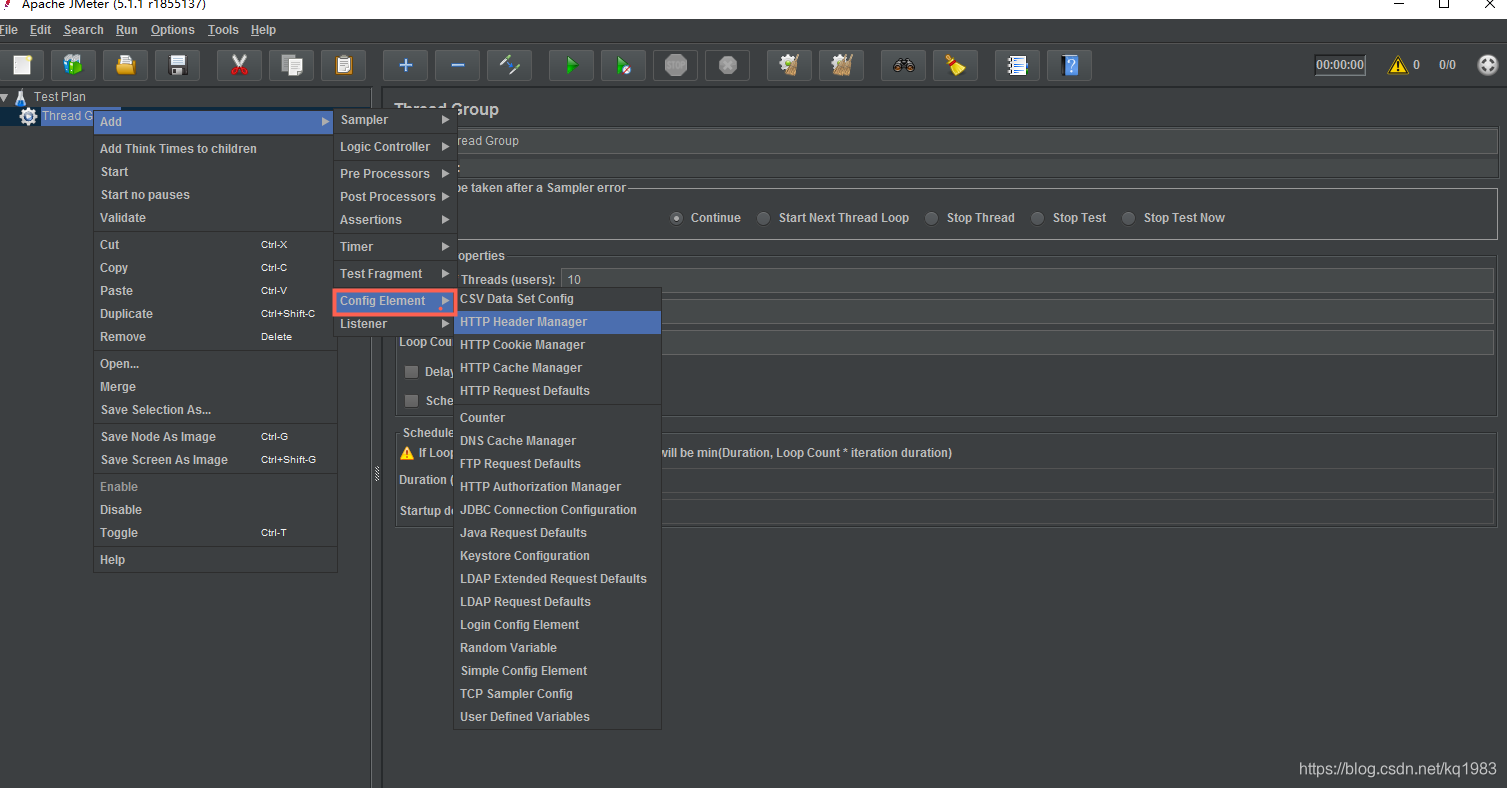This screenshot has width=1507, height=788.
Task: Click the Thread Group name input field
Action: pos(976,141)
